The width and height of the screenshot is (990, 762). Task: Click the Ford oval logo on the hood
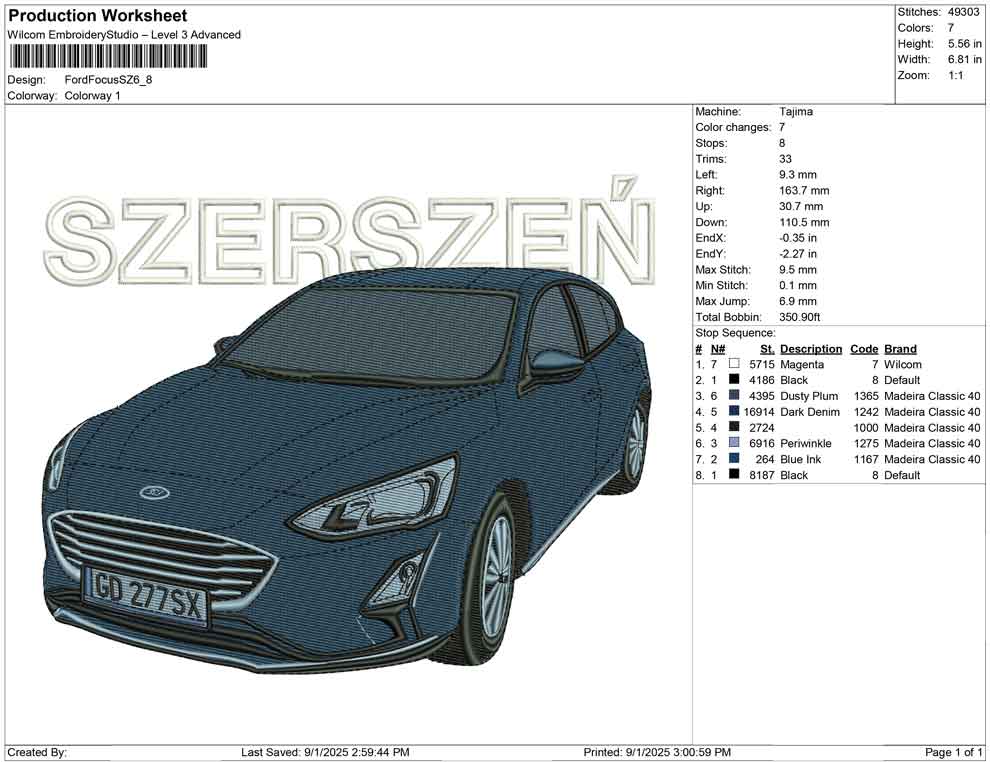click(154, 492)
